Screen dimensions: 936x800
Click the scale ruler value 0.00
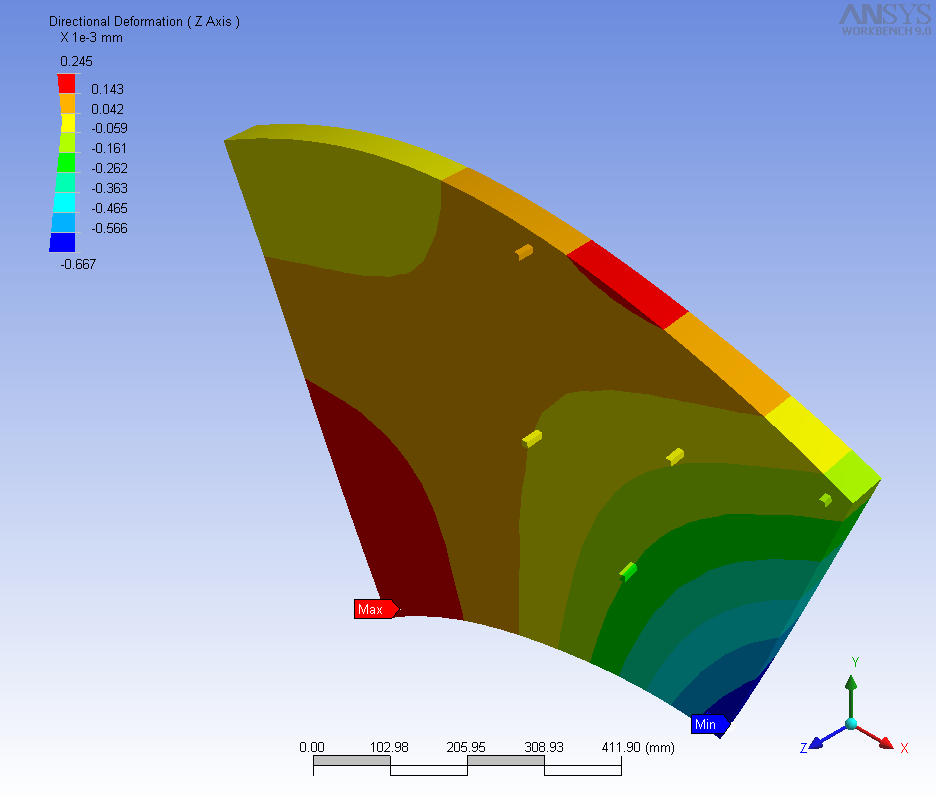coord(312,747)
